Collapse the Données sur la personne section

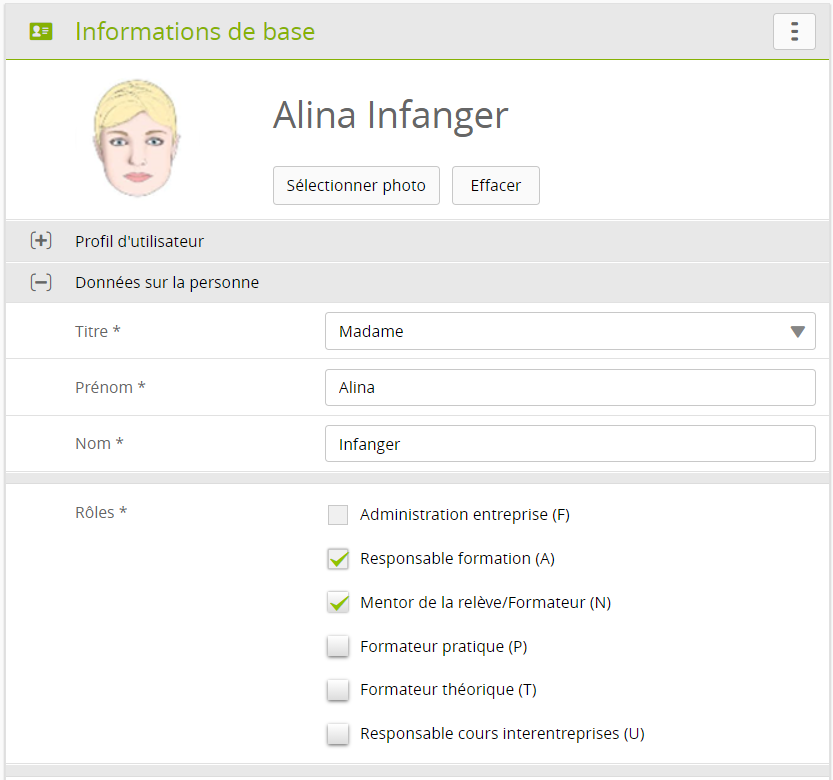tap(167, 283)
